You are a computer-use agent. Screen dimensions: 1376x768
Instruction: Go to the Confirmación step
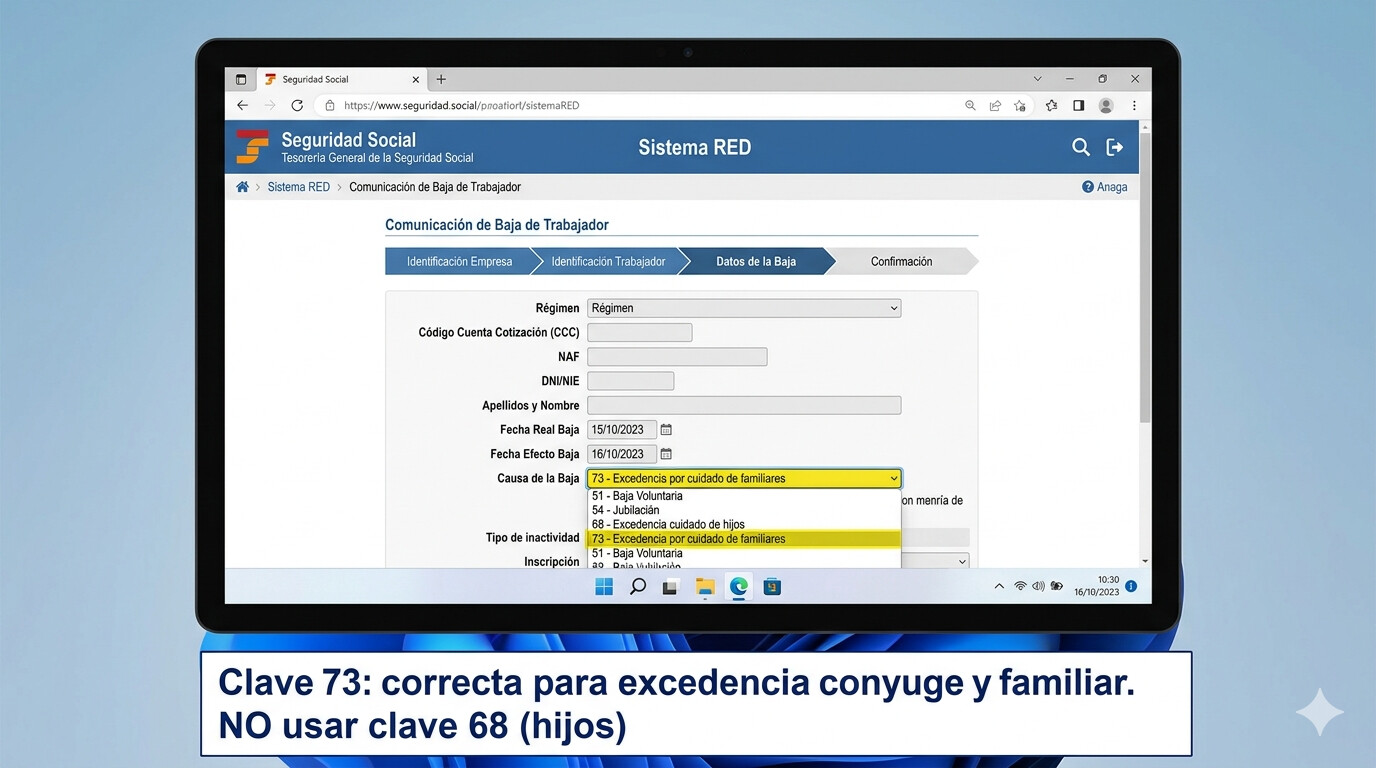[901, 261]
